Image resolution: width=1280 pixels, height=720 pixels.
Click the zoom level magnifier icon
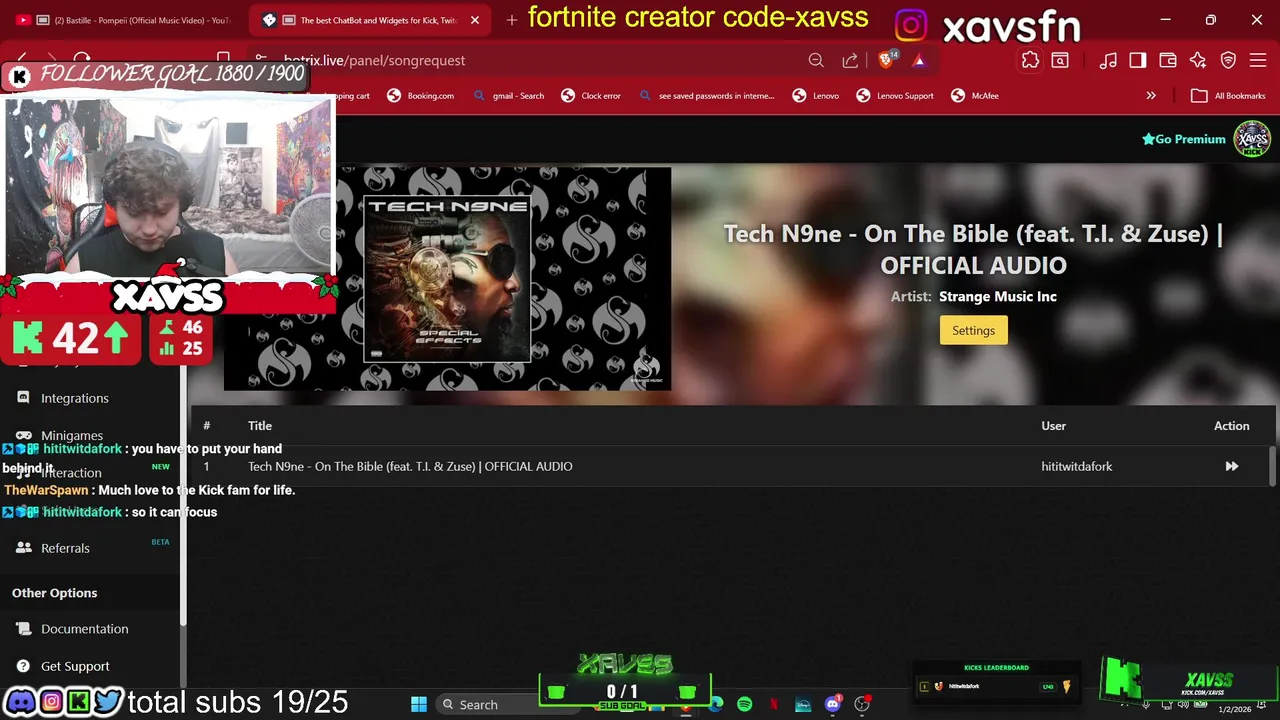816,60
